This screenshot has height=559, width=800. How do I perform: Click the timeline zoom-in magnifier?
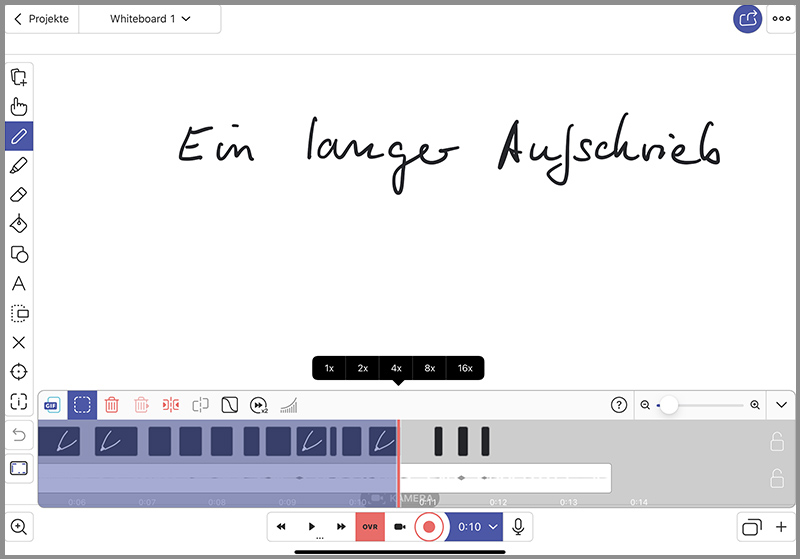click(755, 405)
